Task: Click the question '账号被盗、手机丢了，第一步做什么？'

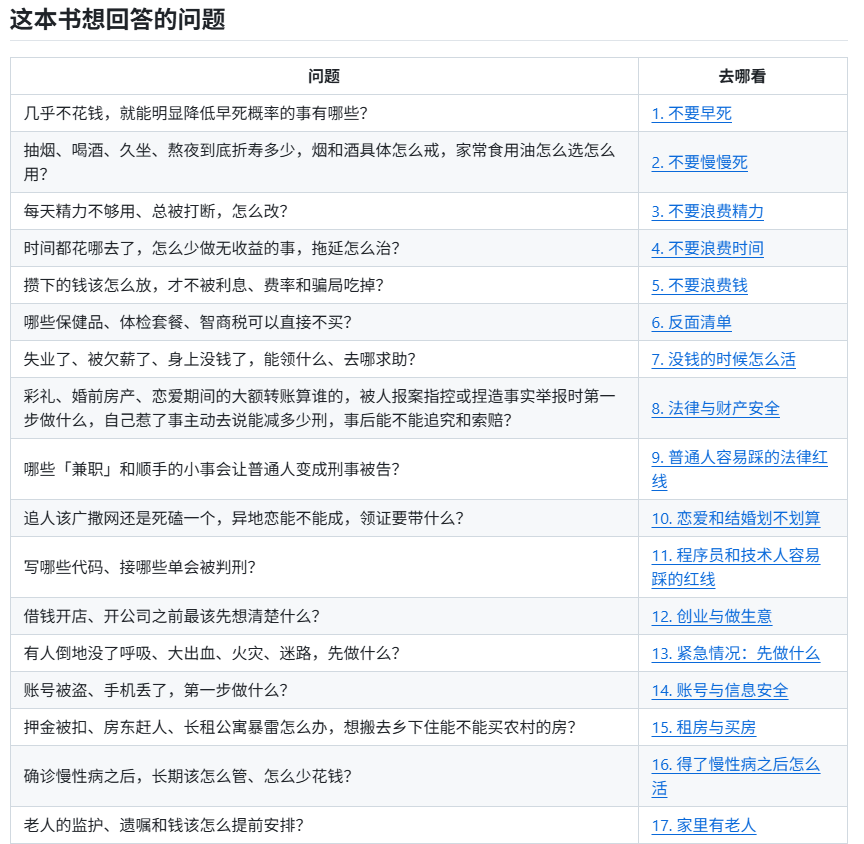Action: pyautogui.click(x=155, y=690)
